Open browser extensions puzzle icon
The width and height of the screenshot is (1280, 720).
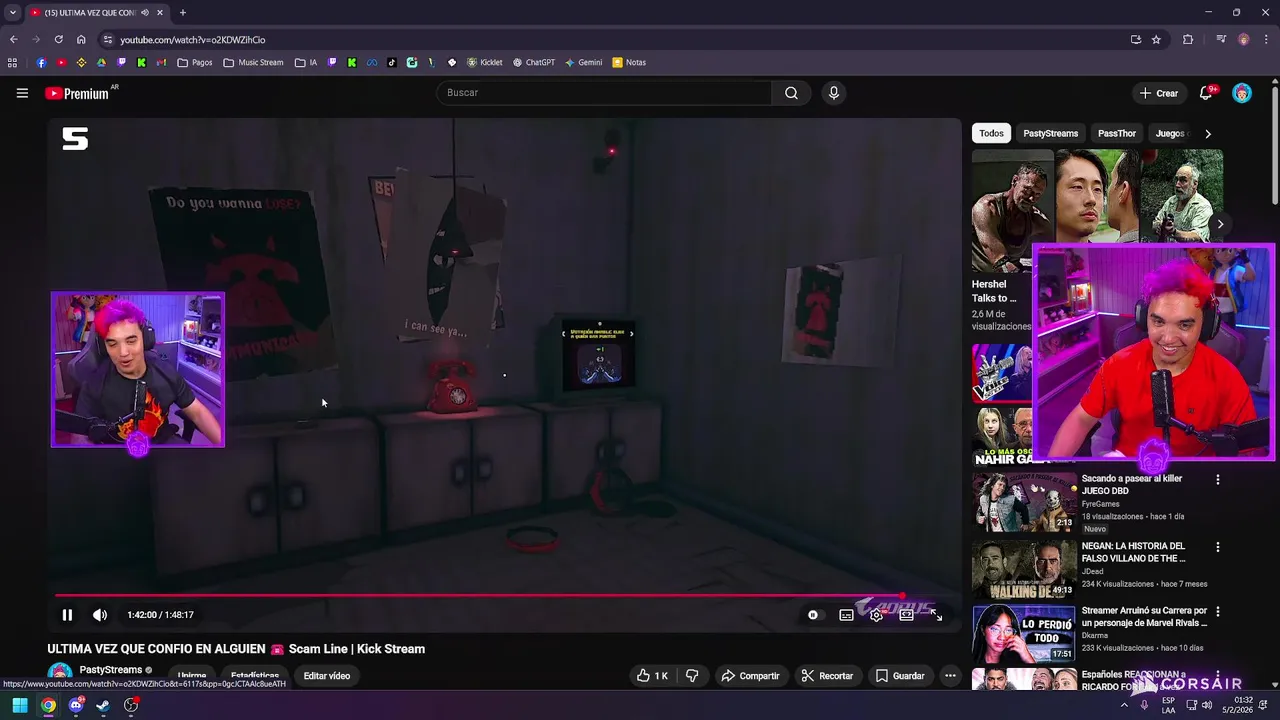[x=1188, y=40]
